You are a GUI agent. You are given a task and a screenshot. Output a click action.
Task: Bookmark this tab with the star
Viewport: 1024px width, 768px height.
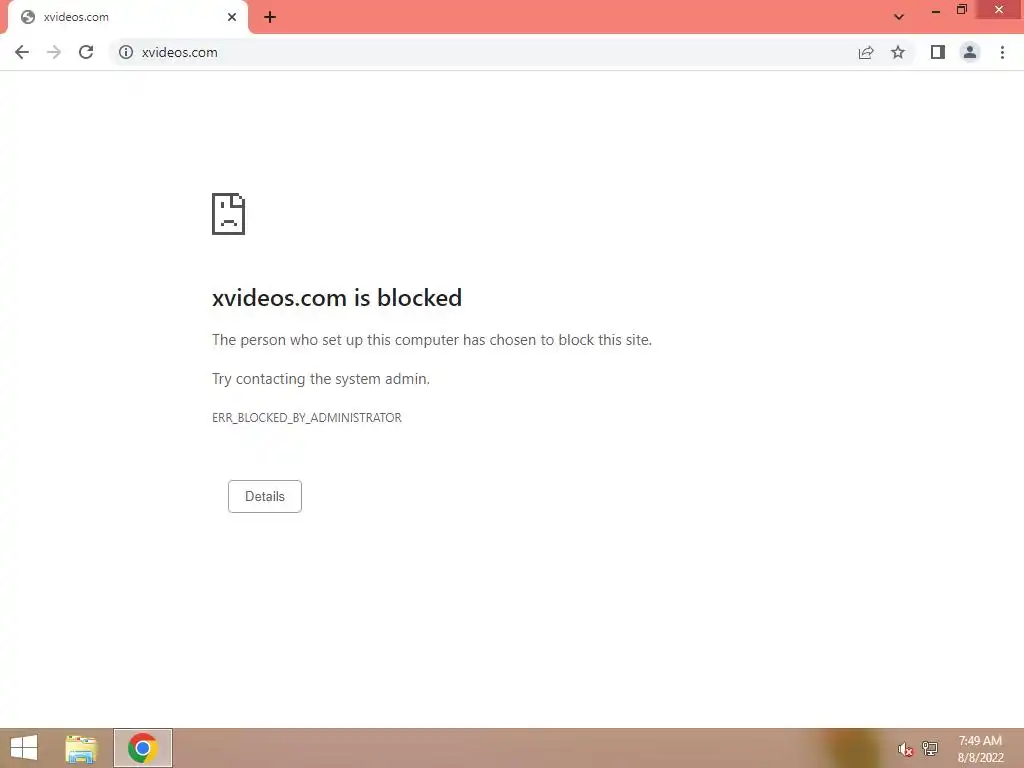pos(898,52)
